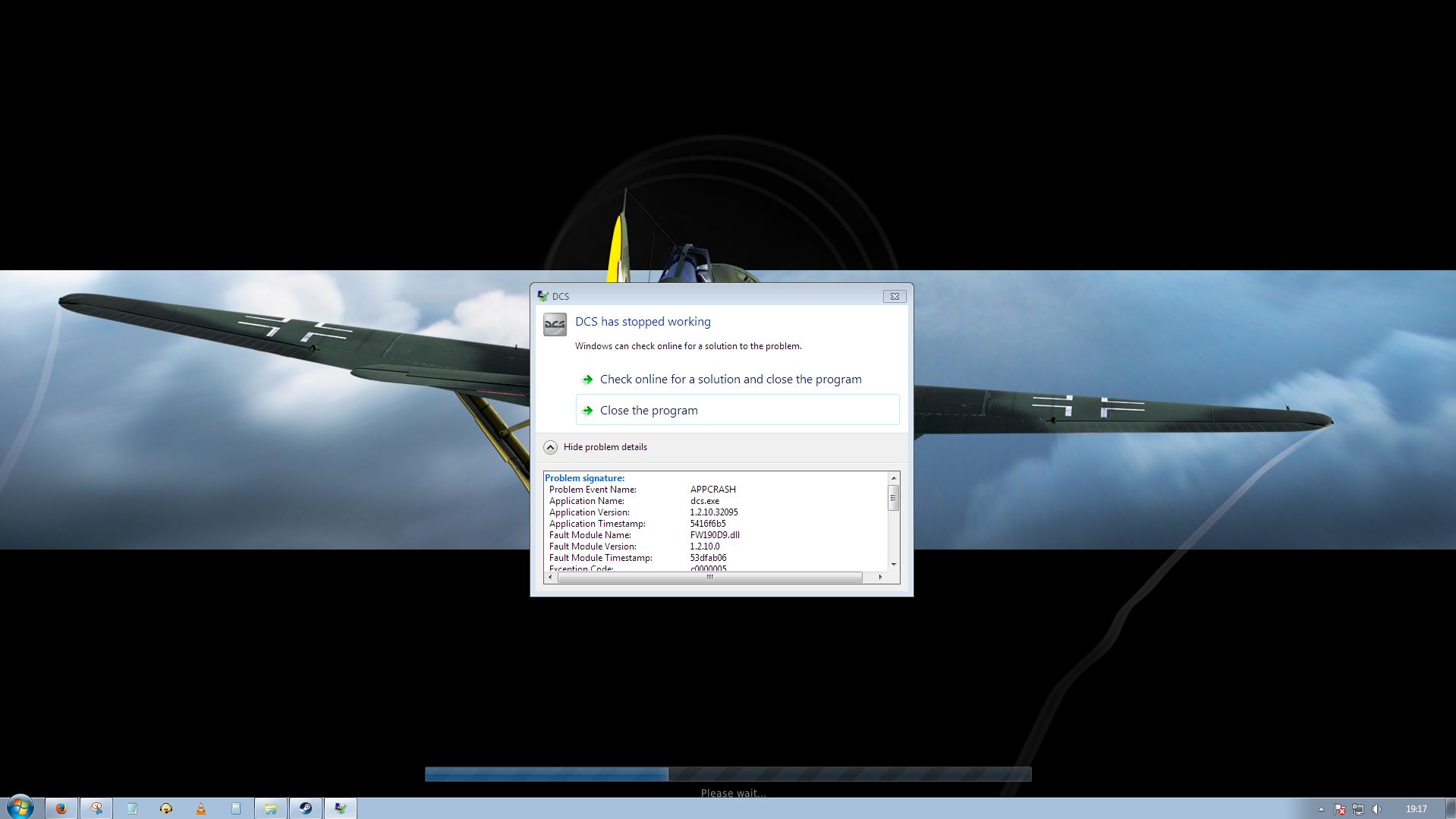This screenshot has height=819, width=1456.
Task: Click fault module version 1.2.10.0
Action: click(x=705, y=547)
